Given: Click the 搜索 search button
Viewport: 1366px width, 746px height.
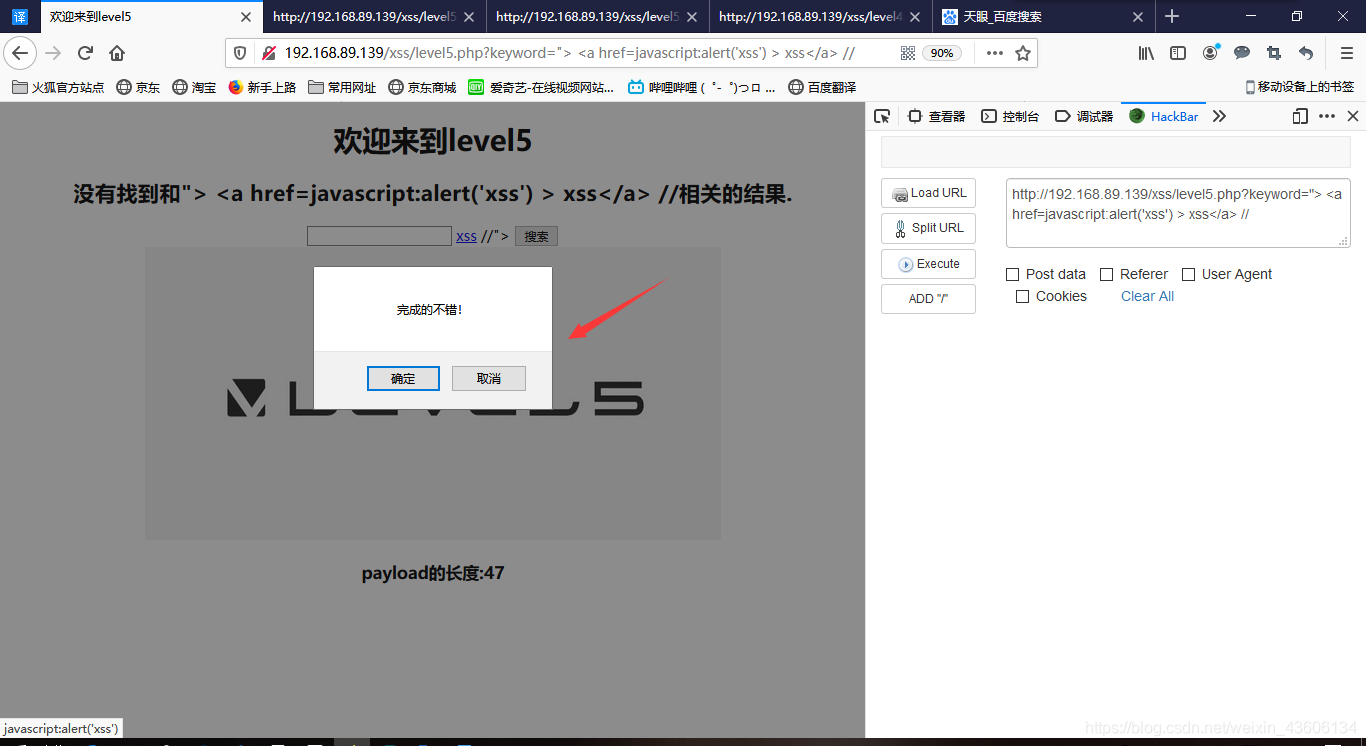Looking at the screenshot, I should (x=536, y=237).
